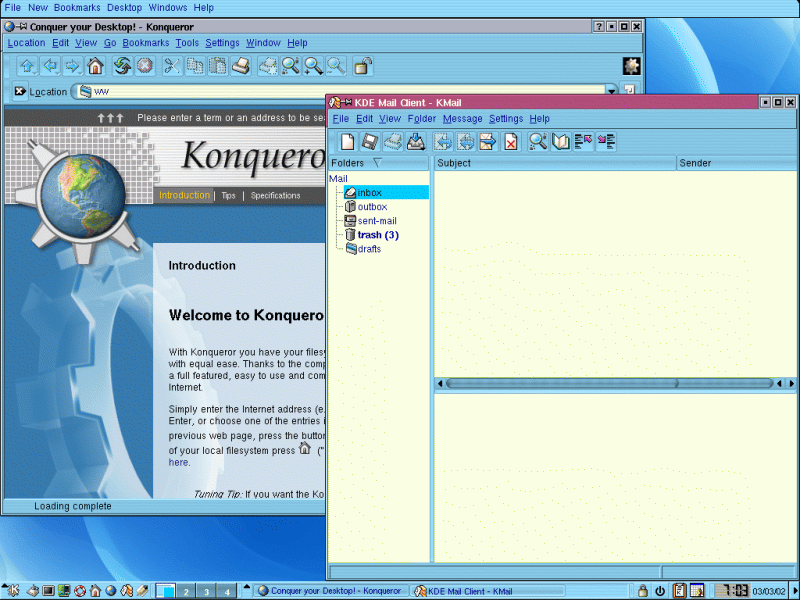Activate the Konqueror taskbar button
The height and width of the screenshot is (600, 800).
tap(332, 591)
